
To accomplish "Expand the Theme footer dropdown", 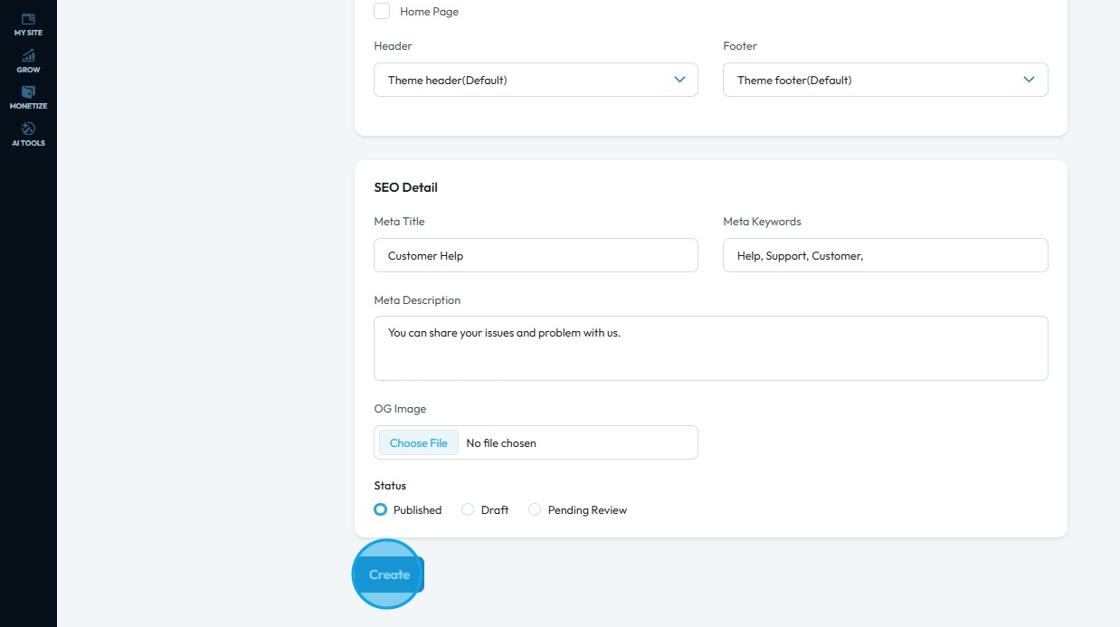I will coord(885,79).
